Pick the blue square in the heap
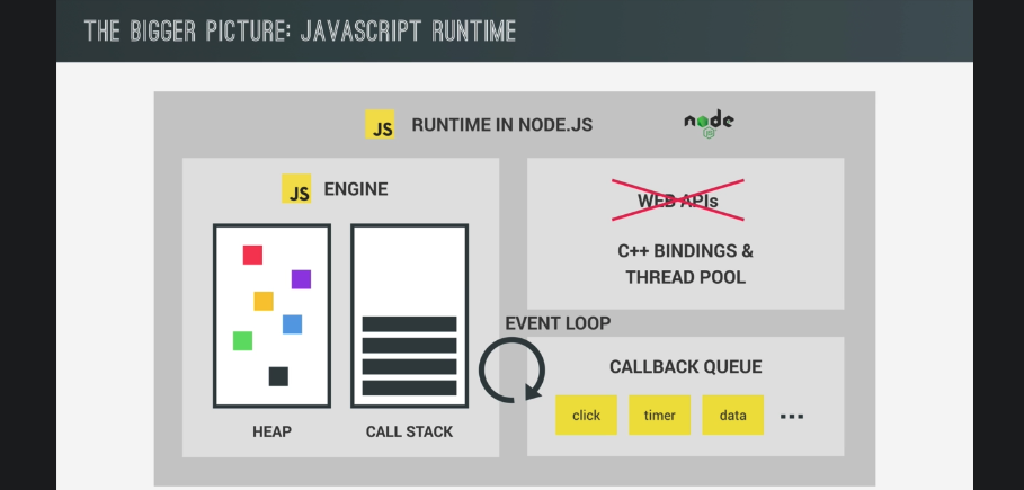1024x490 pixels. (292, 324)
